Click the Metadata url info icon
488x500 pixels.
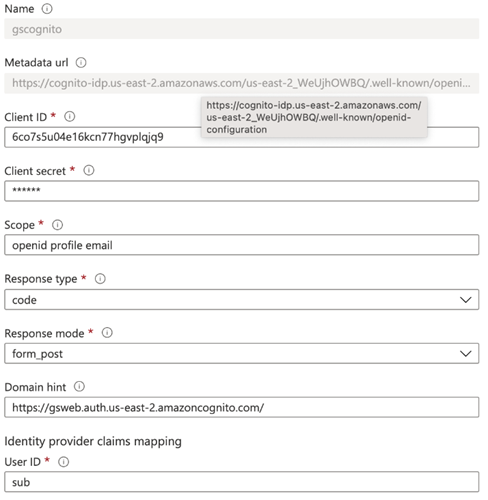tap(81, 62)
